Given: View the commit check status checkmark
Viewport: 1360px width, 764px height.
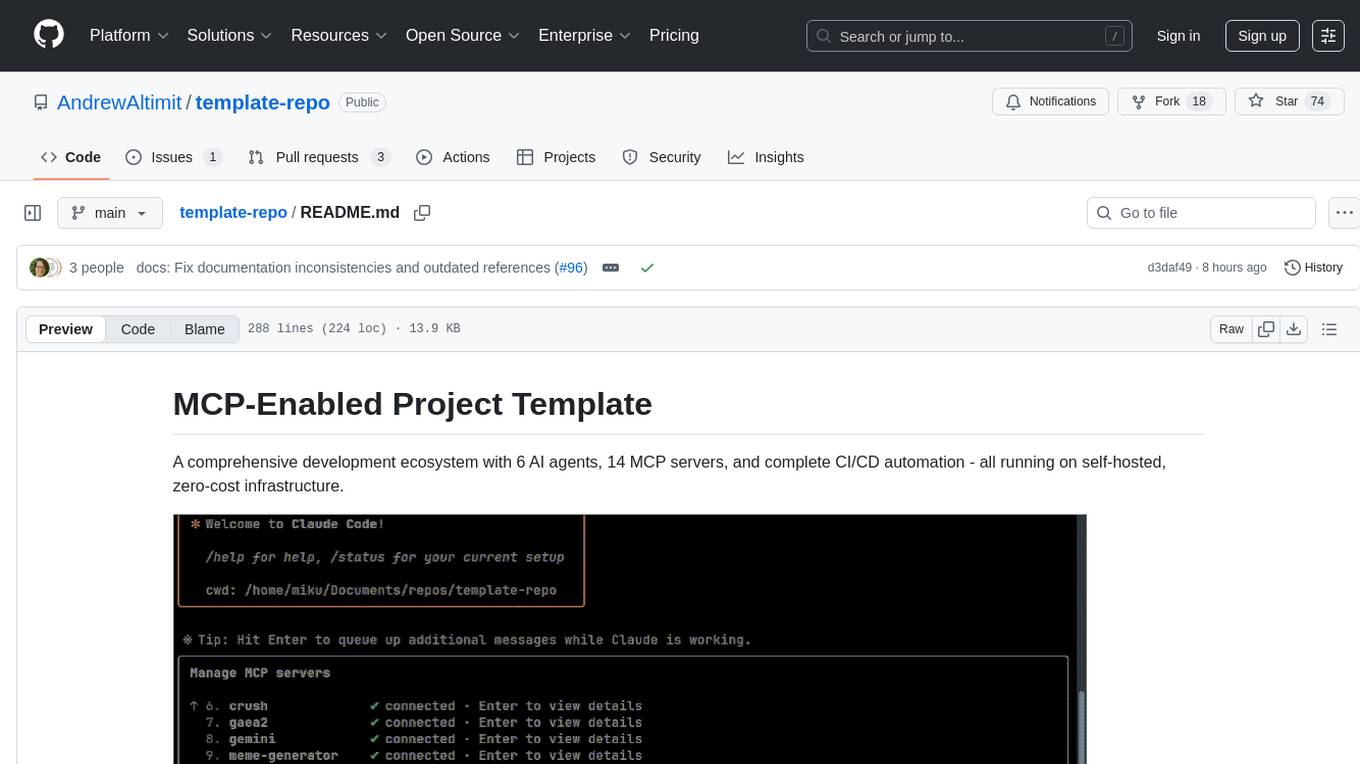Looking at the screenshot, I should click(x=647, y=268).
